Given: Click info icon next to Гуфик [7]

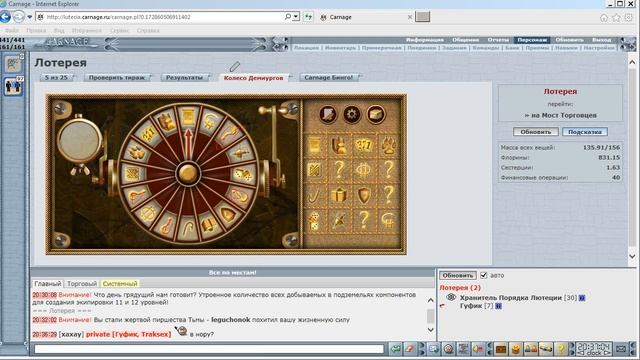Looking at the screenshot, I should 498,306.
